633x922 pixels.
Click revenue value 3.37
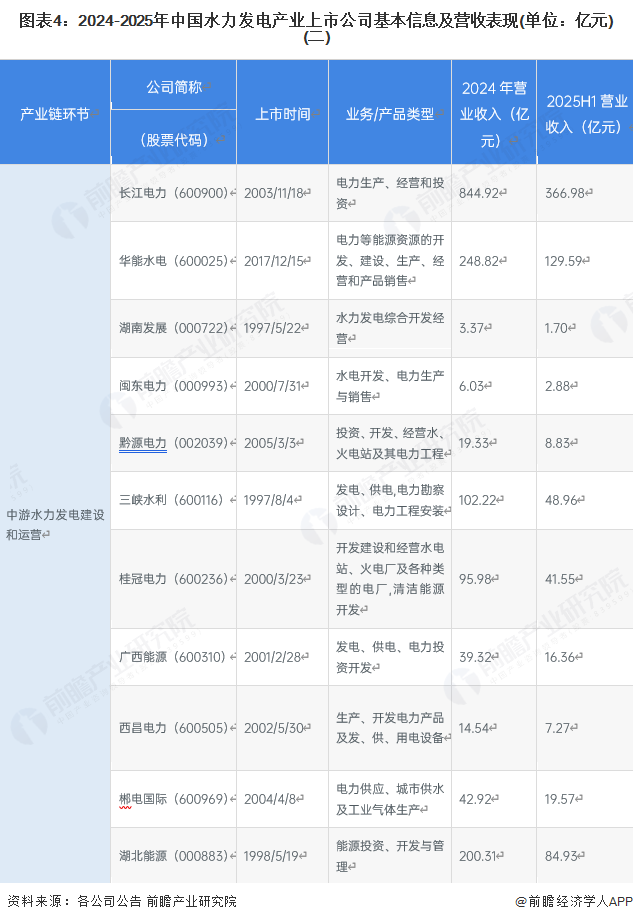point(473,328)
